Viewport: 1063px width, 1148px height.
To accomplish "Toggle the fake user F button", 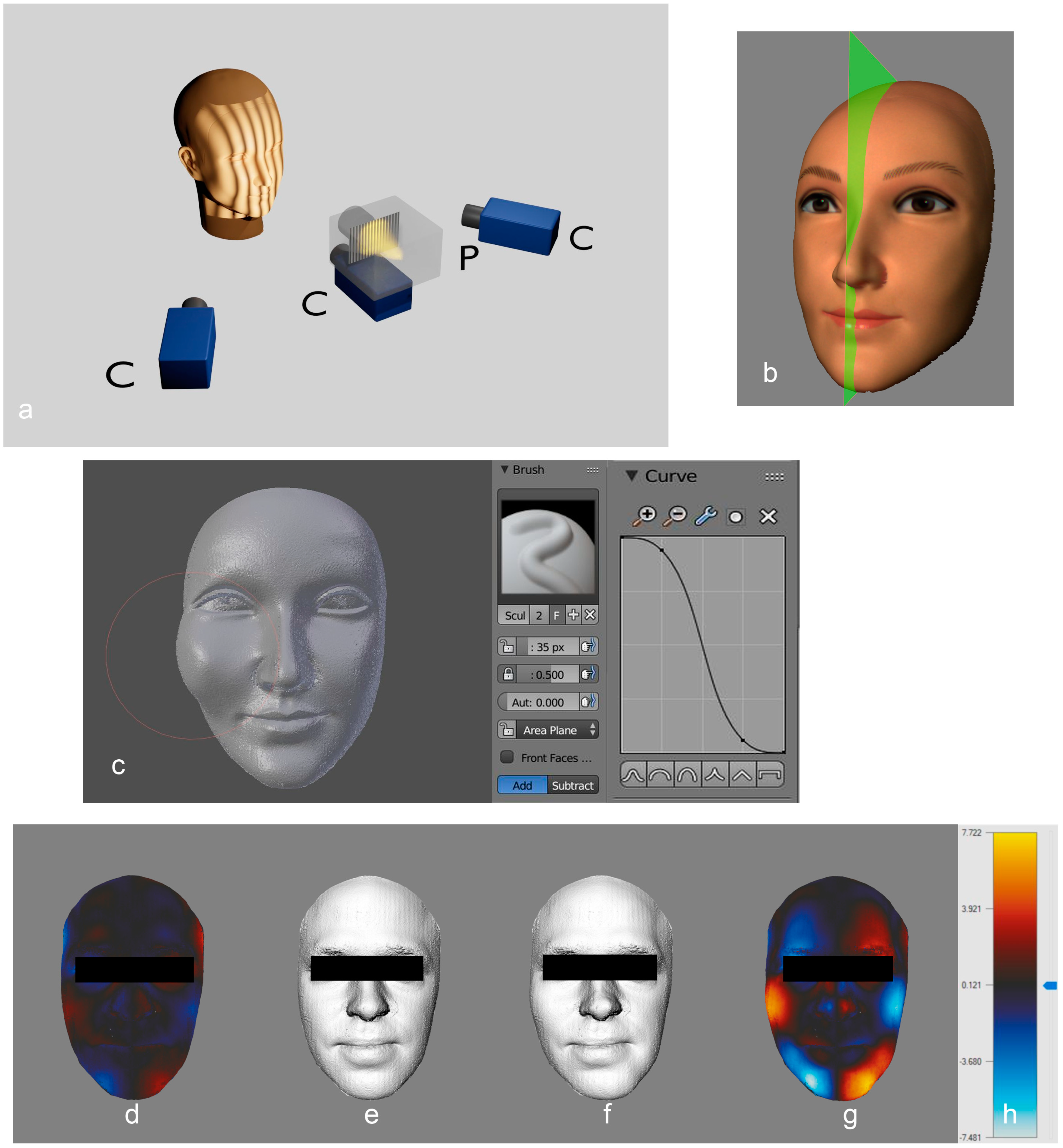I will (556, 615).
